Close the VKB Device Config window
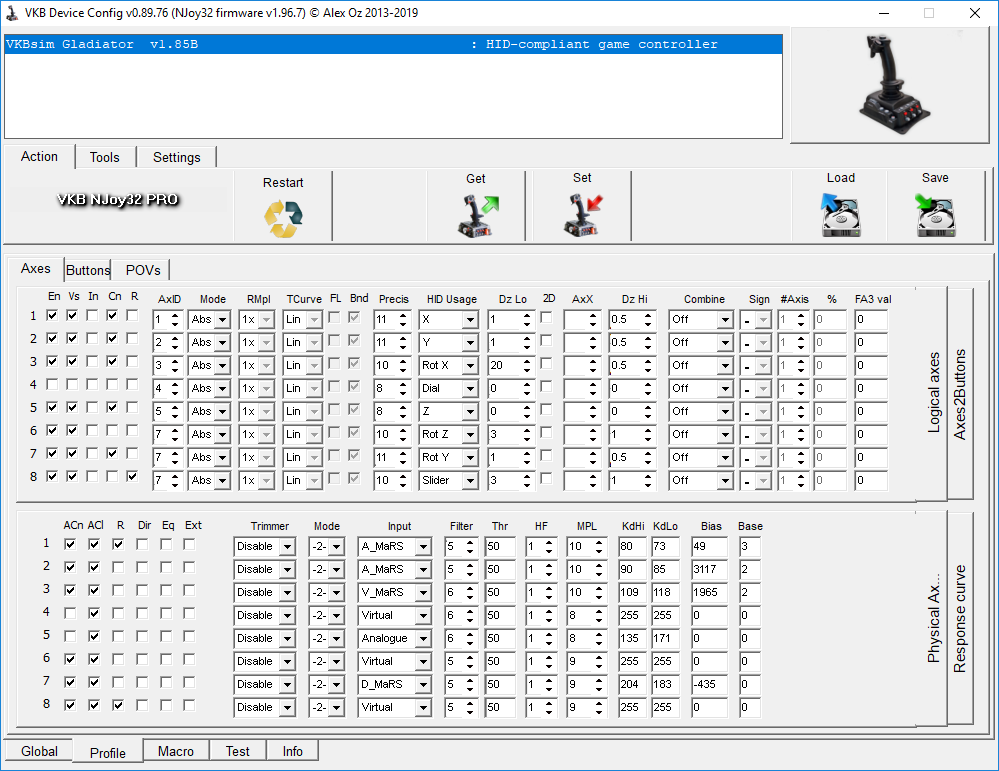This screenshot has height=771, width=999. click(x=975, y=13)
